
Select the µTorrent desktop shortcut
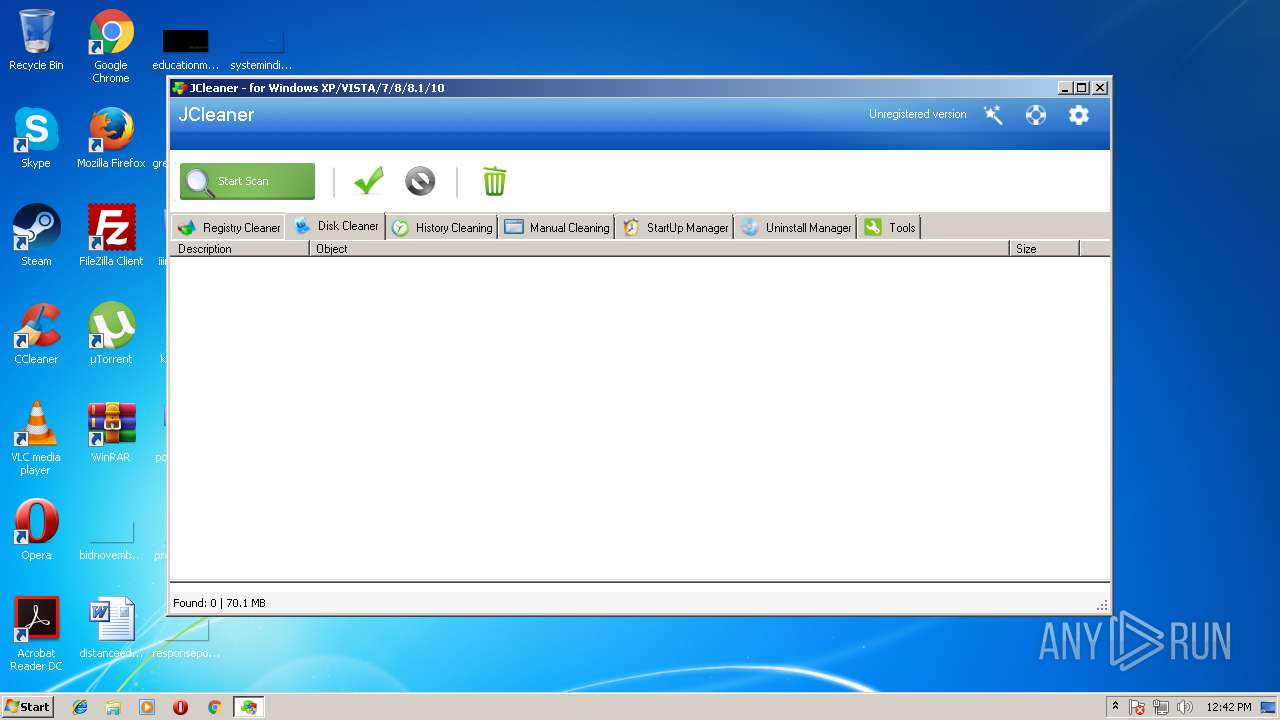(x=111, y=334)
